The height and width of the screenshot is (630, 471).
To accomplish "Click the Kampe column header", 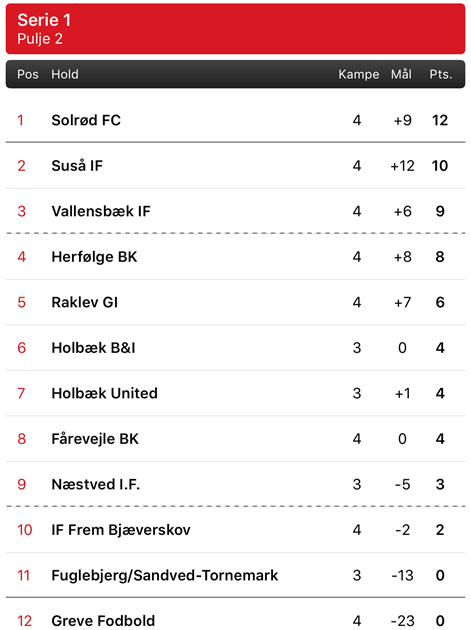I will coord(358,74).
